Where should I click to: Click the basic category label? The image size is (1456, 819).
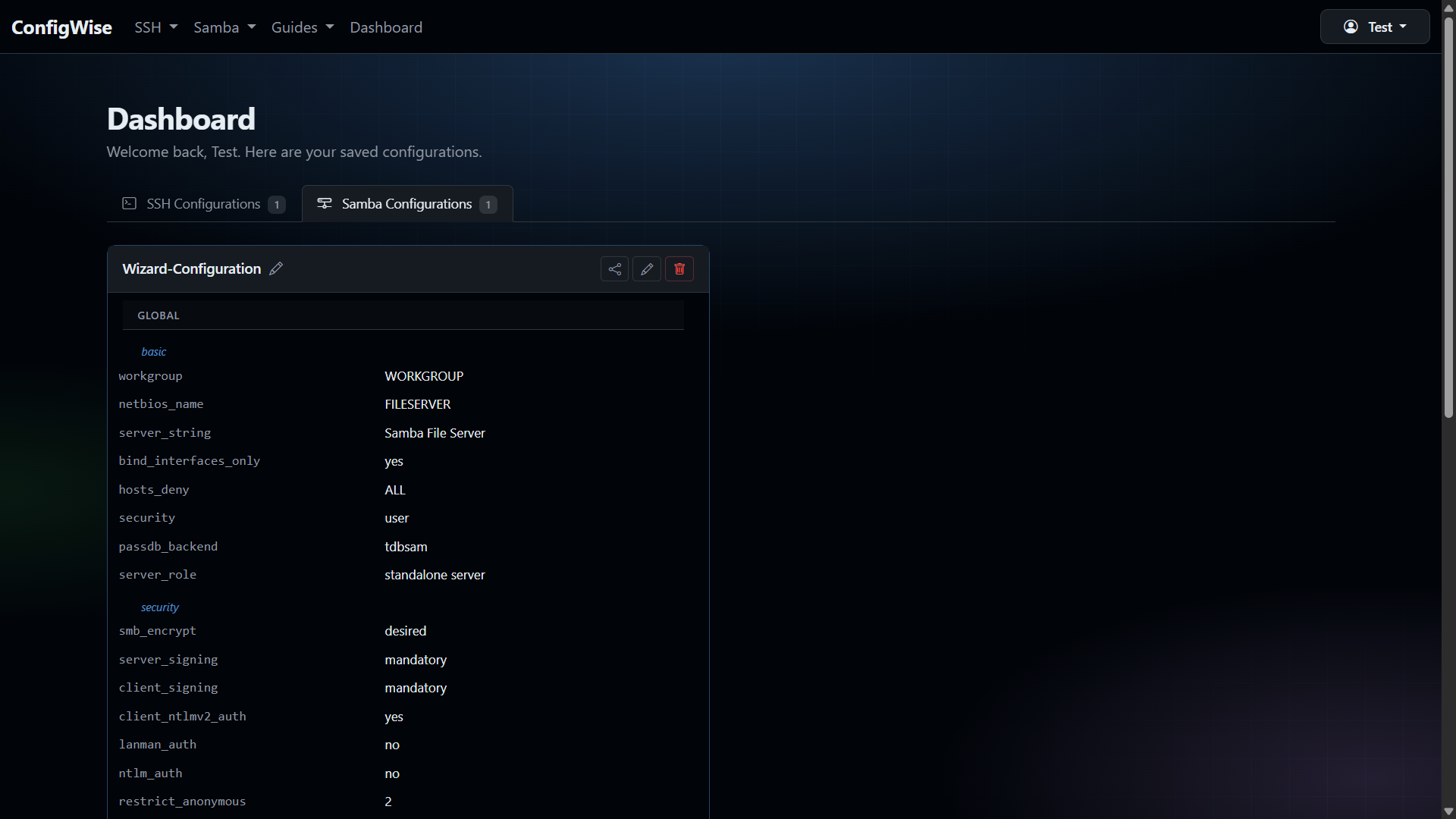click(153, 352)
